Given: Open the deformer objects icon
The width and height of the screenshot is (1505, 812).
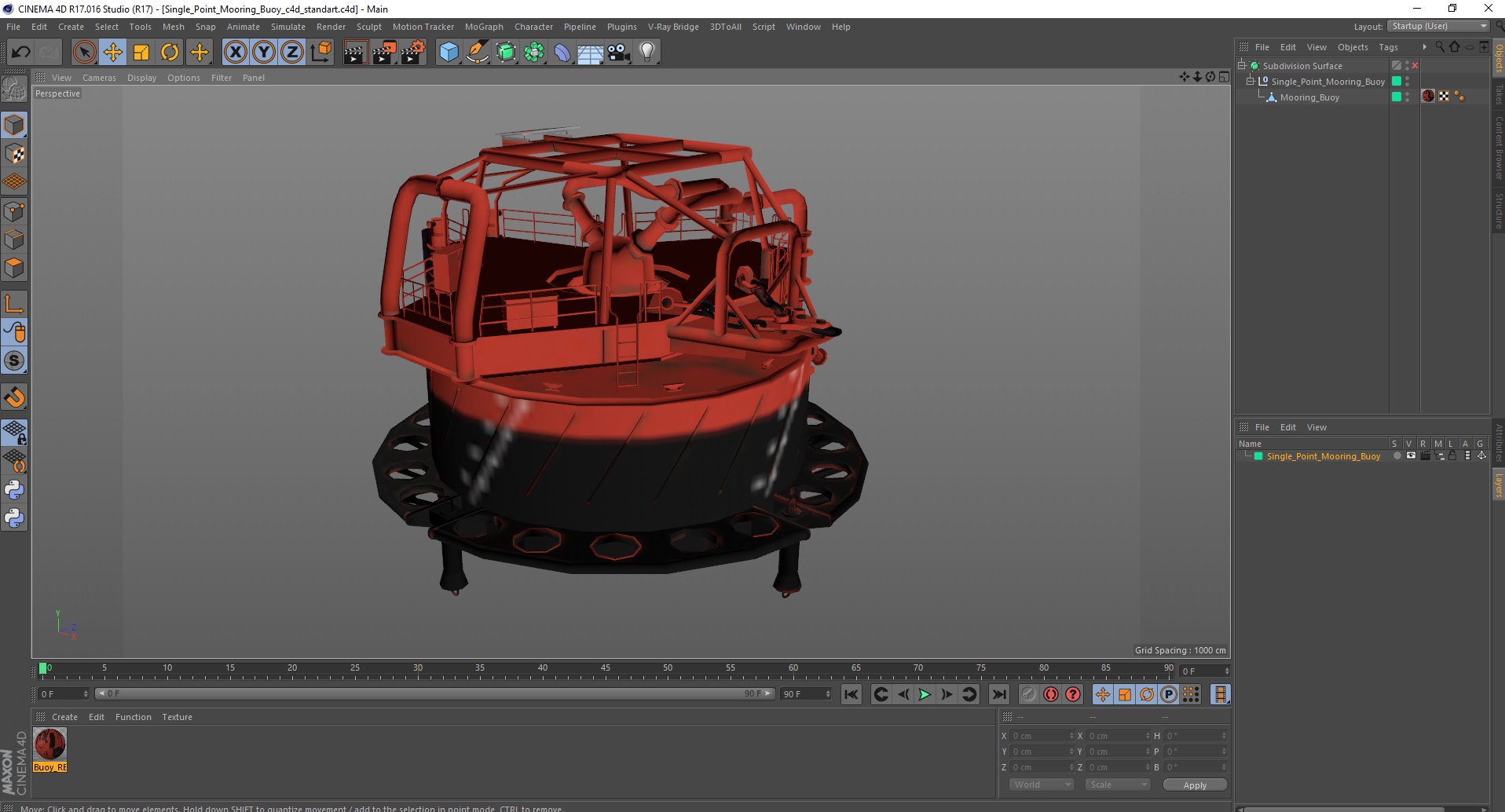Looking at the screenshot, I should pos(562,53).
